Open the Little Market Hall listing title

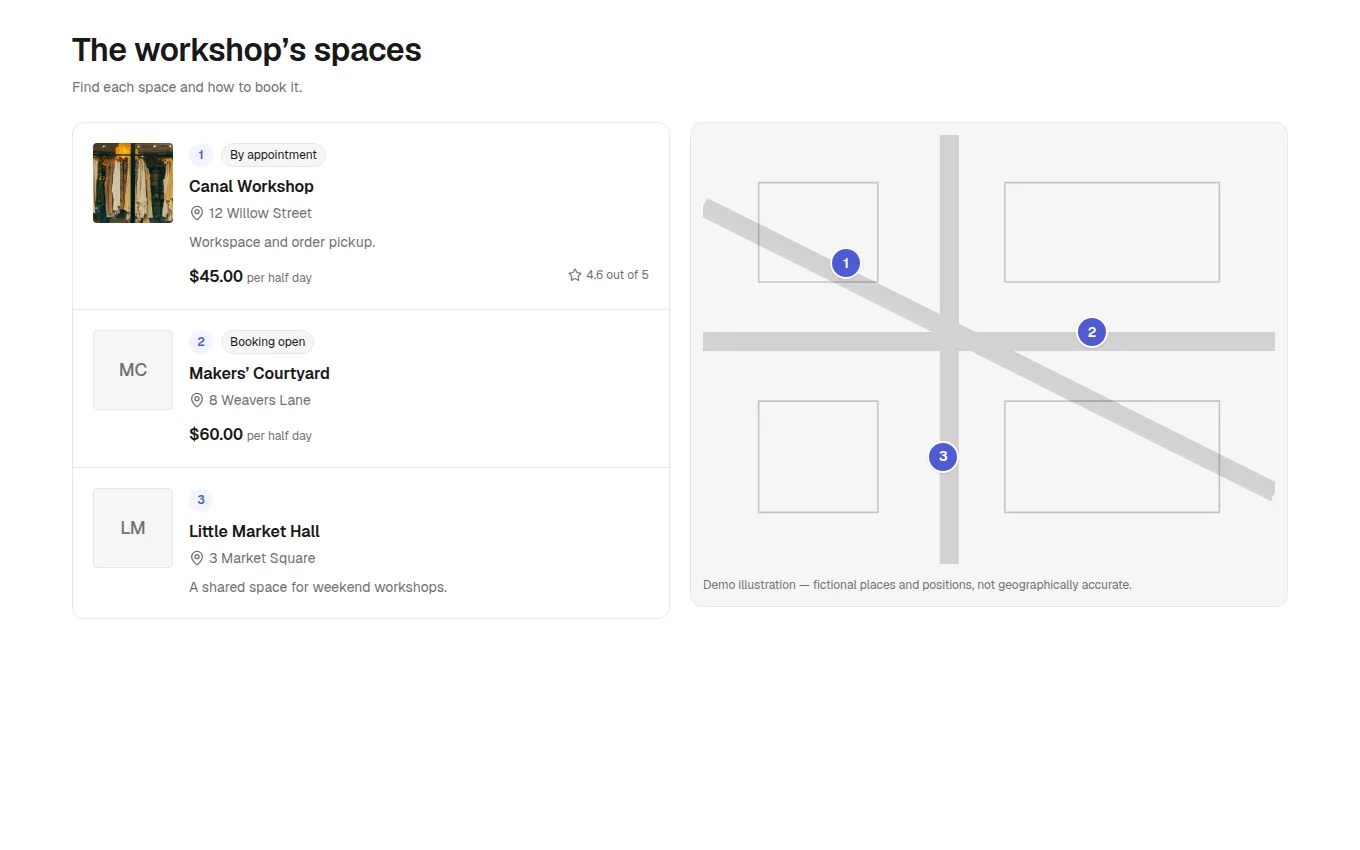tap(254, 531)
